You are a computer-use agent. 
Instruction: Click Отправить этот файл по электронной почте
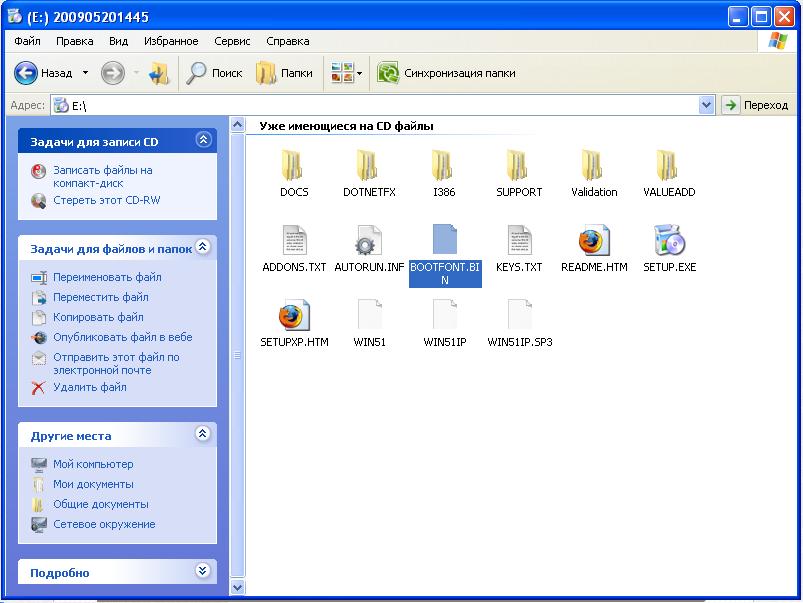pyautogui.click(x=116, y=364)
